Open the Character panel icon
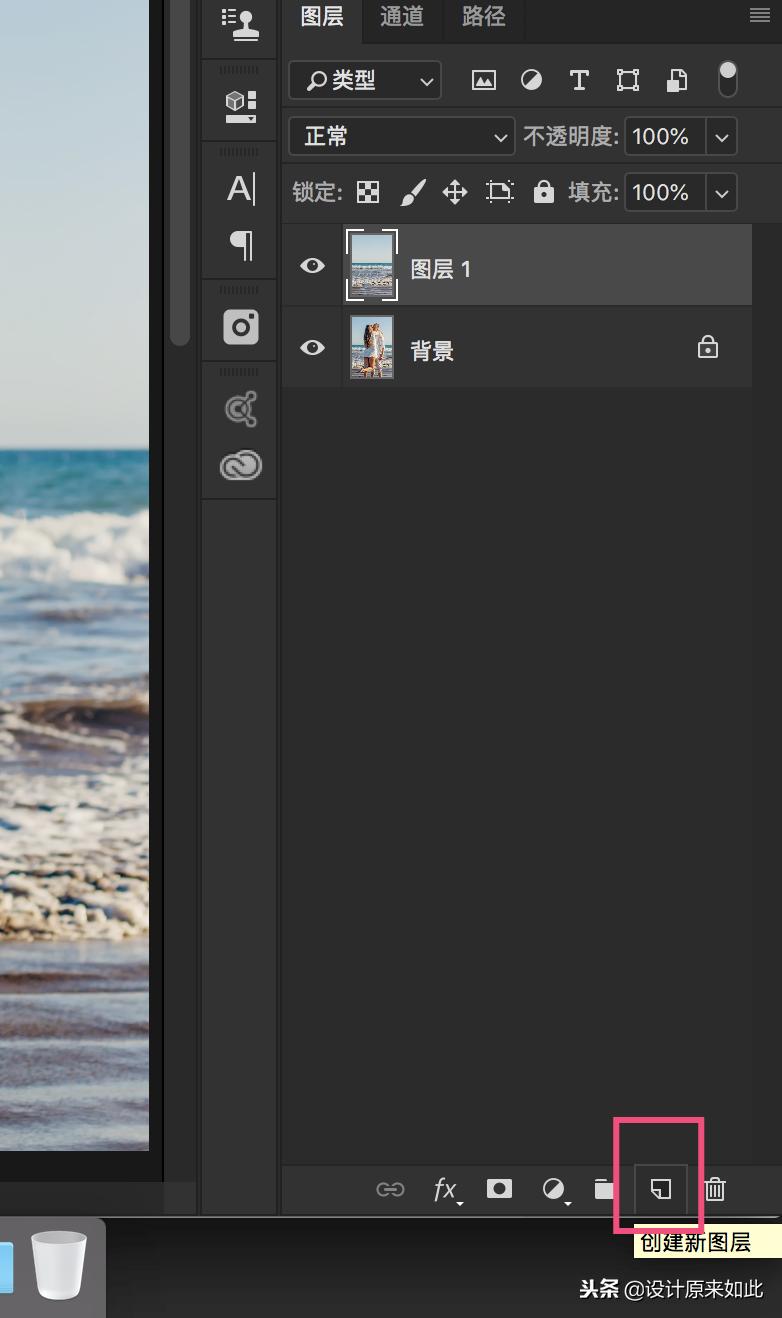This screenshot has width=782, height=1318. point(240,189)
